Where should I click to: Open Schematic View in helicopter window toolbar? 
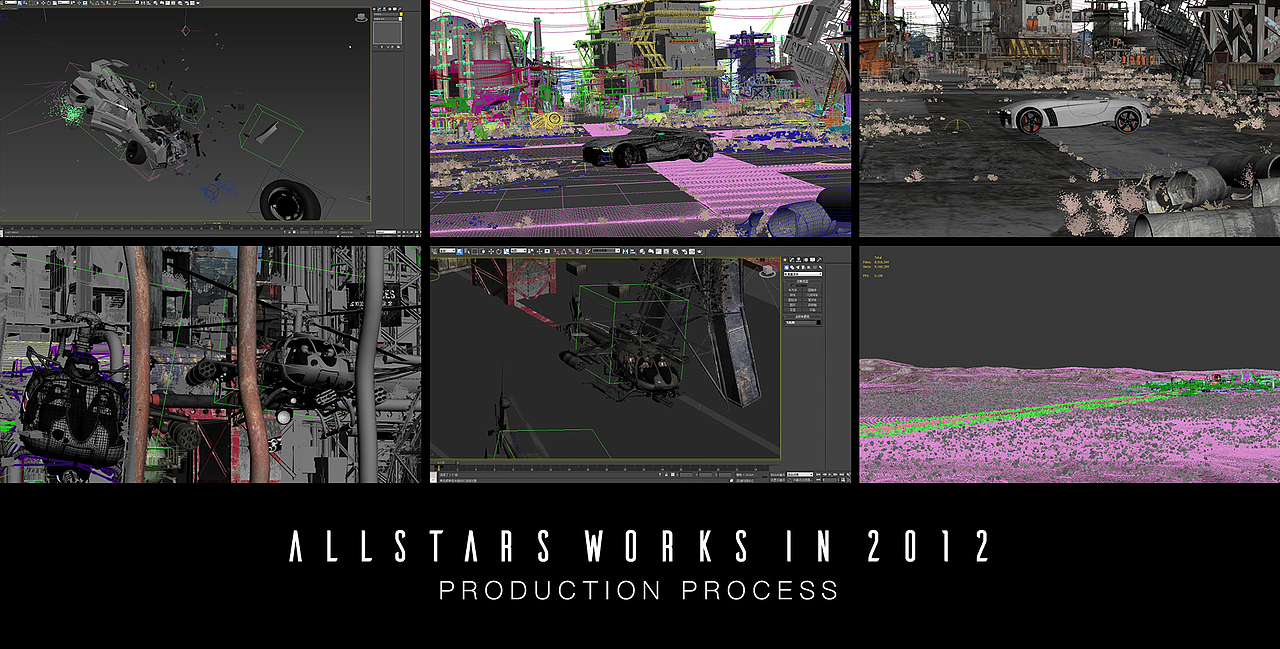[666, 251]
